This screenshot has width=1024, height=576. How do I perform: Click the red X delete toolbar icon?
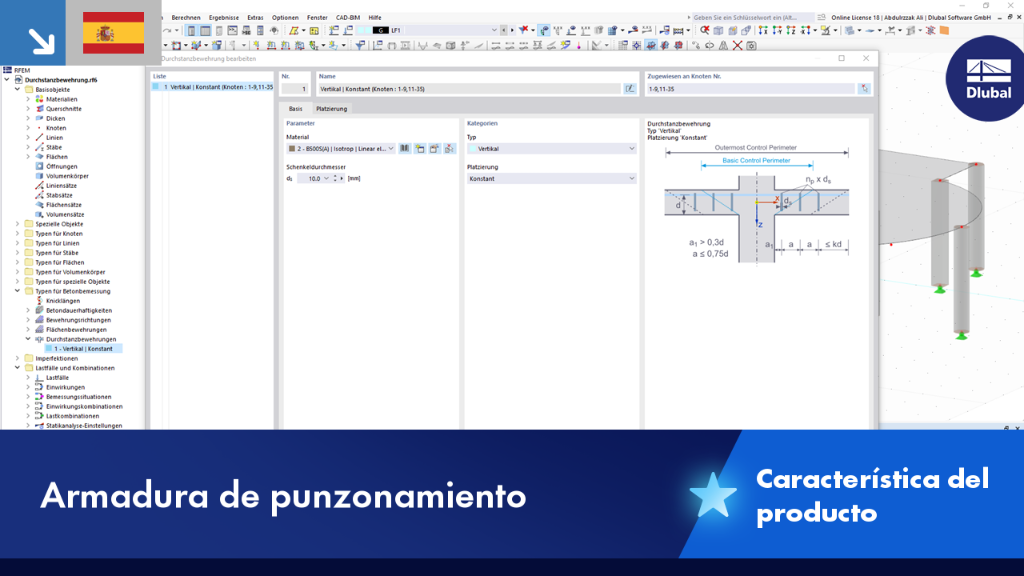click(737, 46)
